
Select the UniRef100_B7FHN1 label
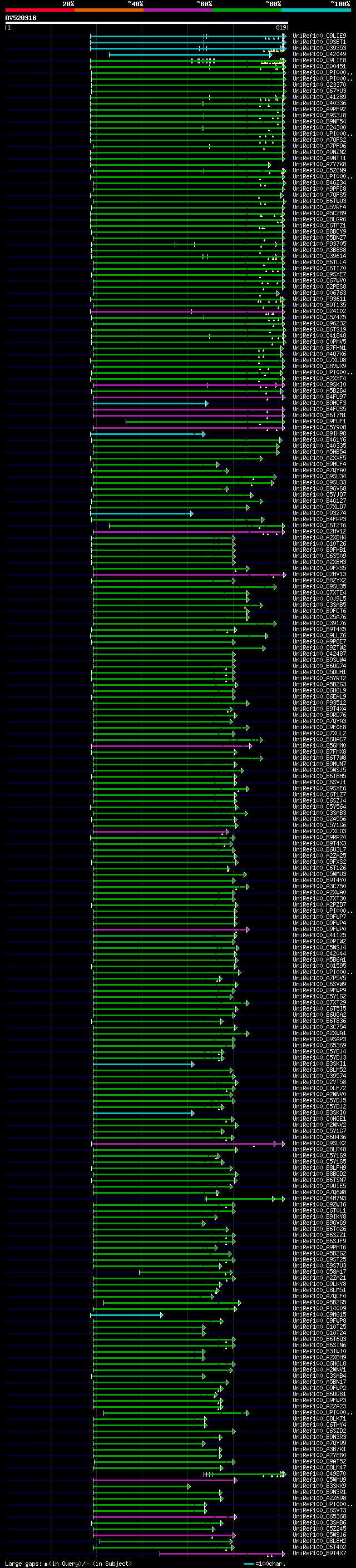[319, 348]
